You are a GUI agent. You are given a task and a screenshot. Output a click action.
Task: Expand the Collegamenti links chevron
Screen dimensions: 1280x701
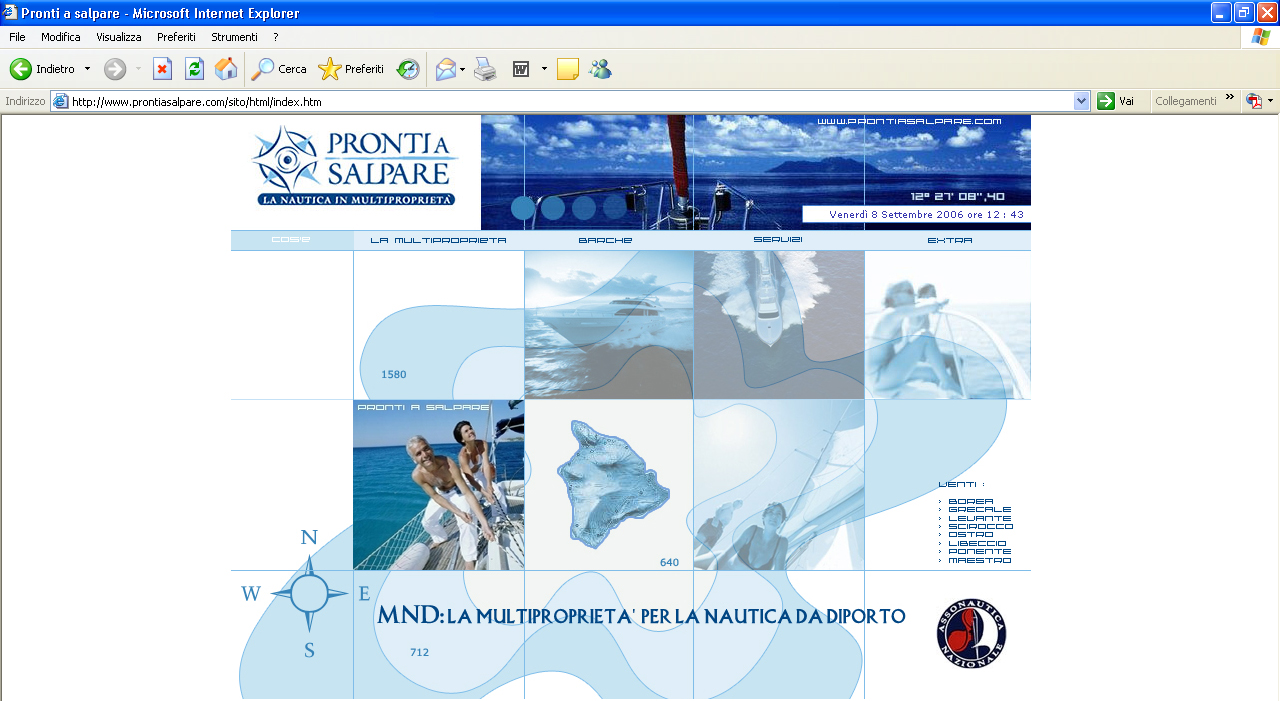(x=1230, y=98)
